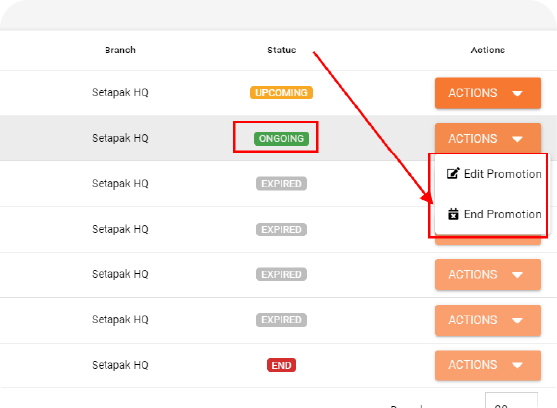Sort by the Branch column header
The image size is (557, 408).
[x=120, y=50]
